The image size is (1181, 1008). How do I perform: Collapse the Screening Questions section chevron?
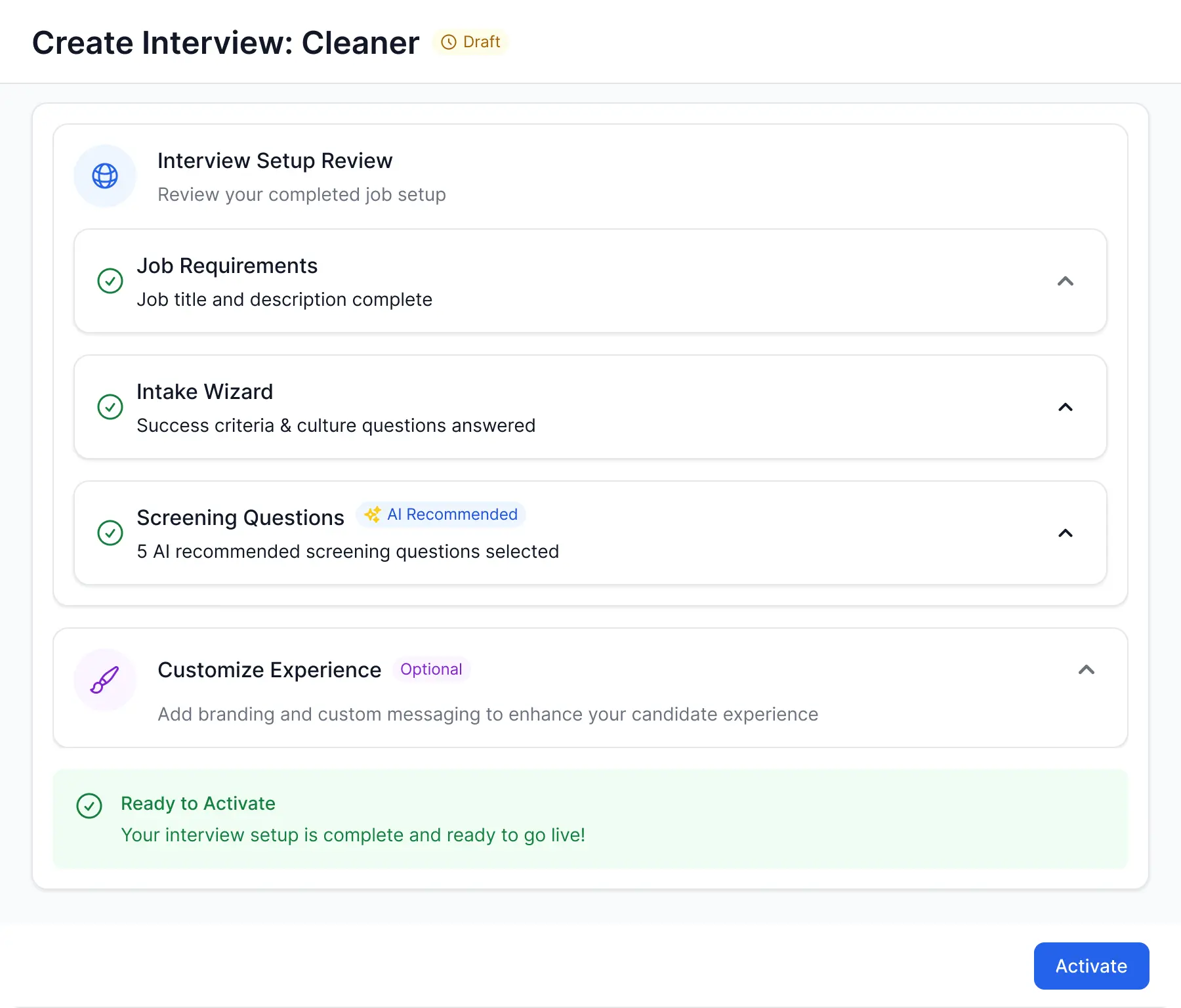(x=1066, y=533)
